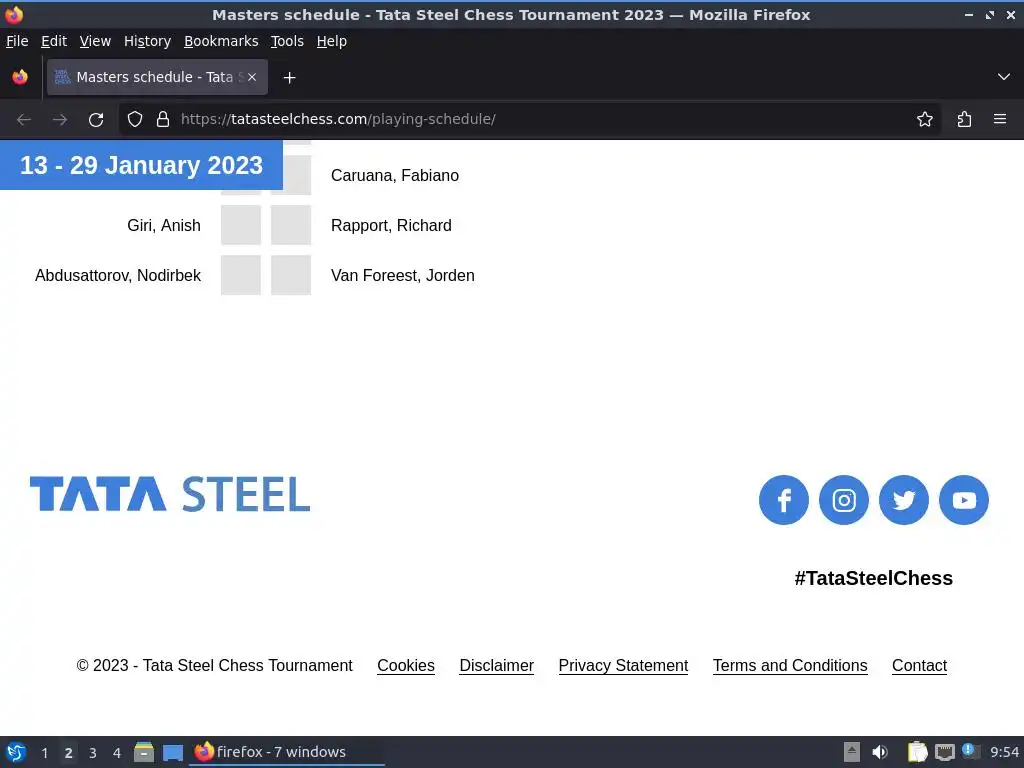Click the 13 - 29 January 2023 banner
The width and height of the screenshot is (1024, 768).
[x=141, y=165]
